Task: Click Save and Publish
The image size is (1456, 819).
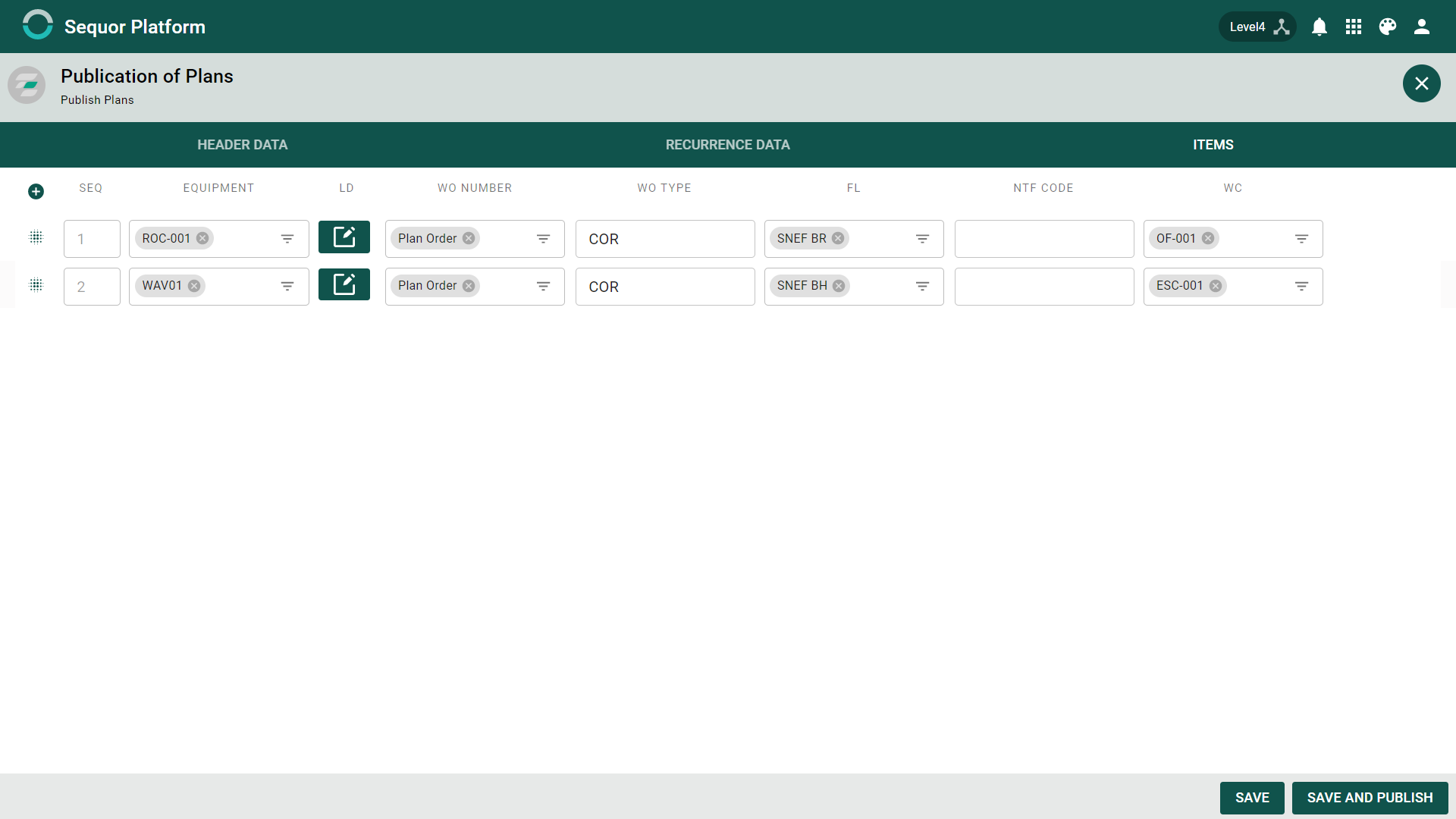Action: [x=1370, y=798]
